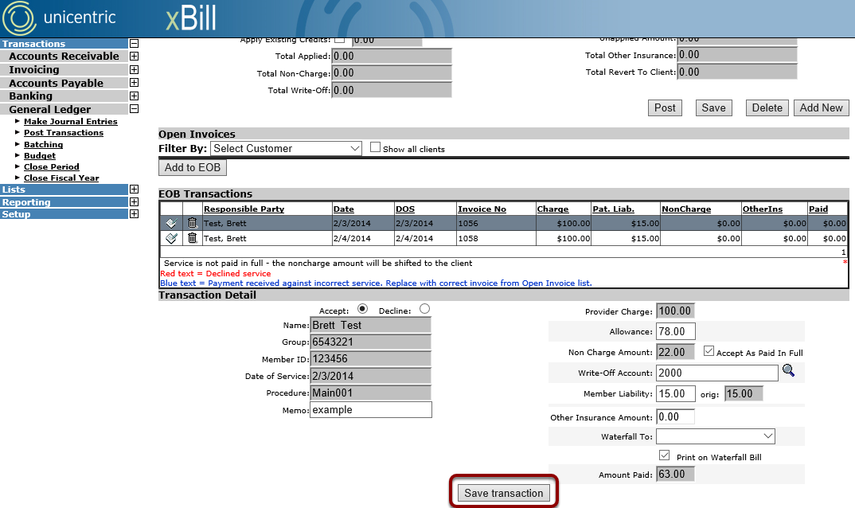Click the Delete button
This screenshot has height=508, width=855.
(767, 108)
